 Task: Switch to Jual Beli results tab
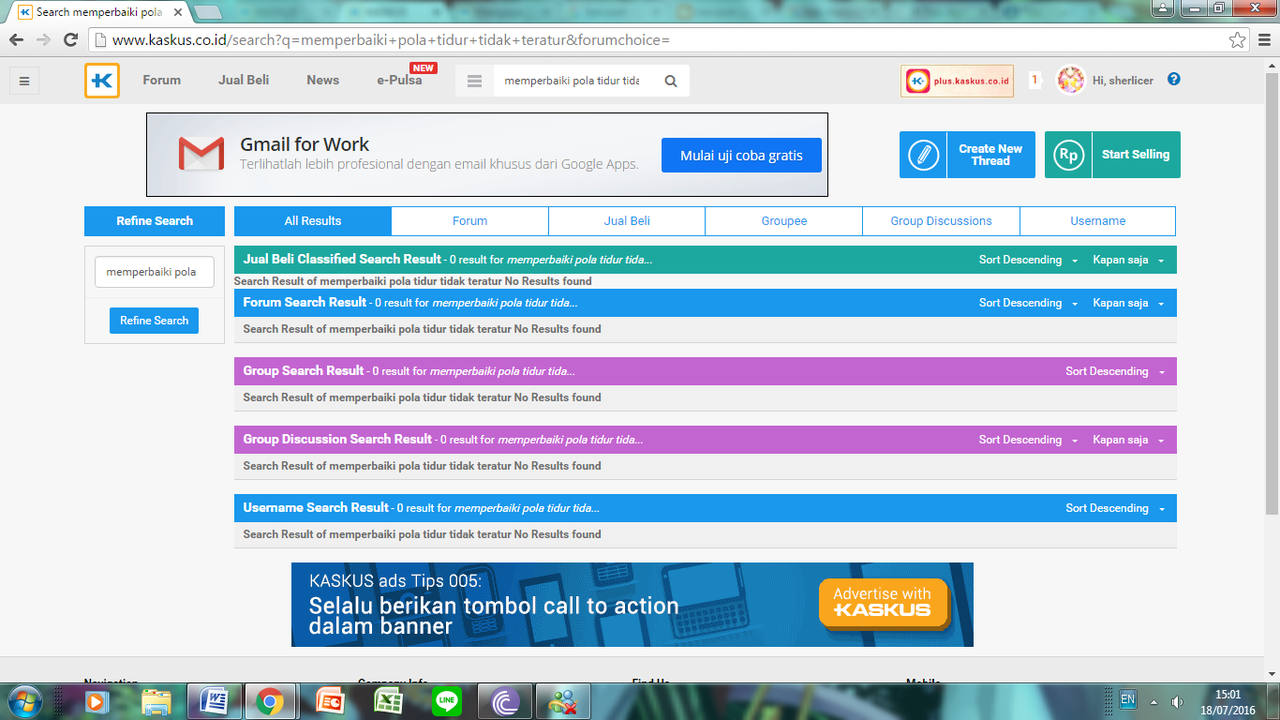point(627,221)
